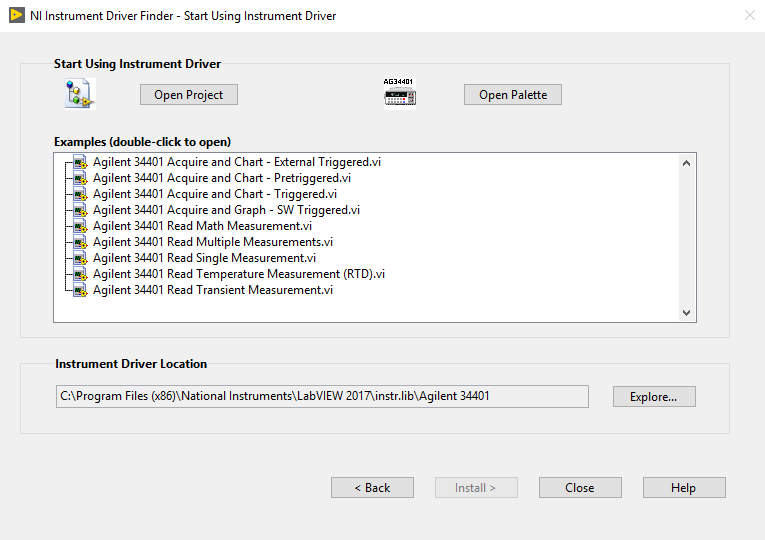Click the examples list scroll down arrow
The height and width of the screenshot is (540, 765).
[686, 312]
